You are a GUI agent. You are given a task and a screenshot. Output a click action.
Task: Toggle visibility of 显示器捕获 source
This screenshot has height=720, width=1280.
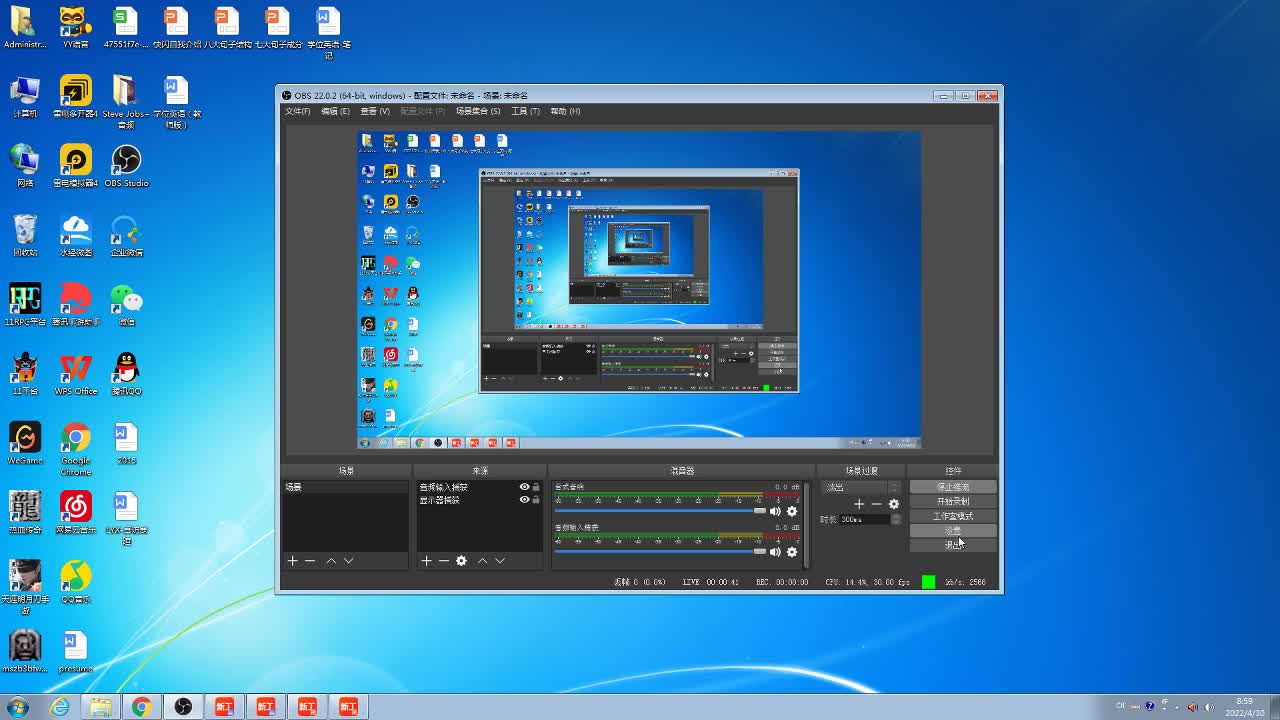pyautogui.click(x=524, y=499)
